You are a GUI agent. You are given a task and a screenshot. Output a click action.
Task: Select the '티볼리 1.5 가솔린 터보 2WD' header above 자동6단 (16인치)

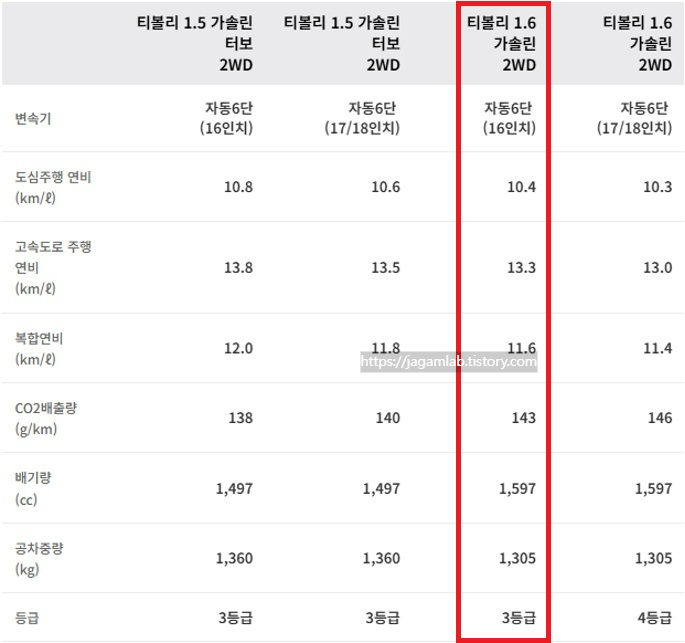[x=195, y=43]
